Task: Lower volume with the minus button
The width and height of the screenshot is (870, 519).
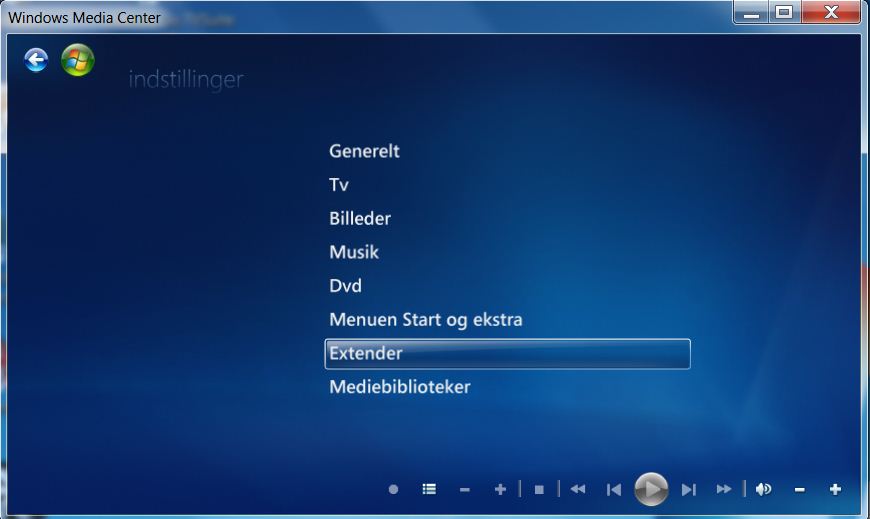Action: point(800,490)
